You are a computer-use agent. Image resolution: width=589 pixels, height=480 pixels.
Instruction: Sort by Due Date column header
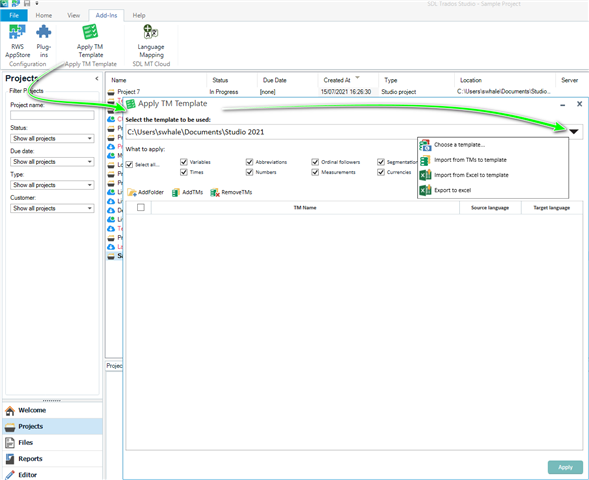(x=288, y=80)
